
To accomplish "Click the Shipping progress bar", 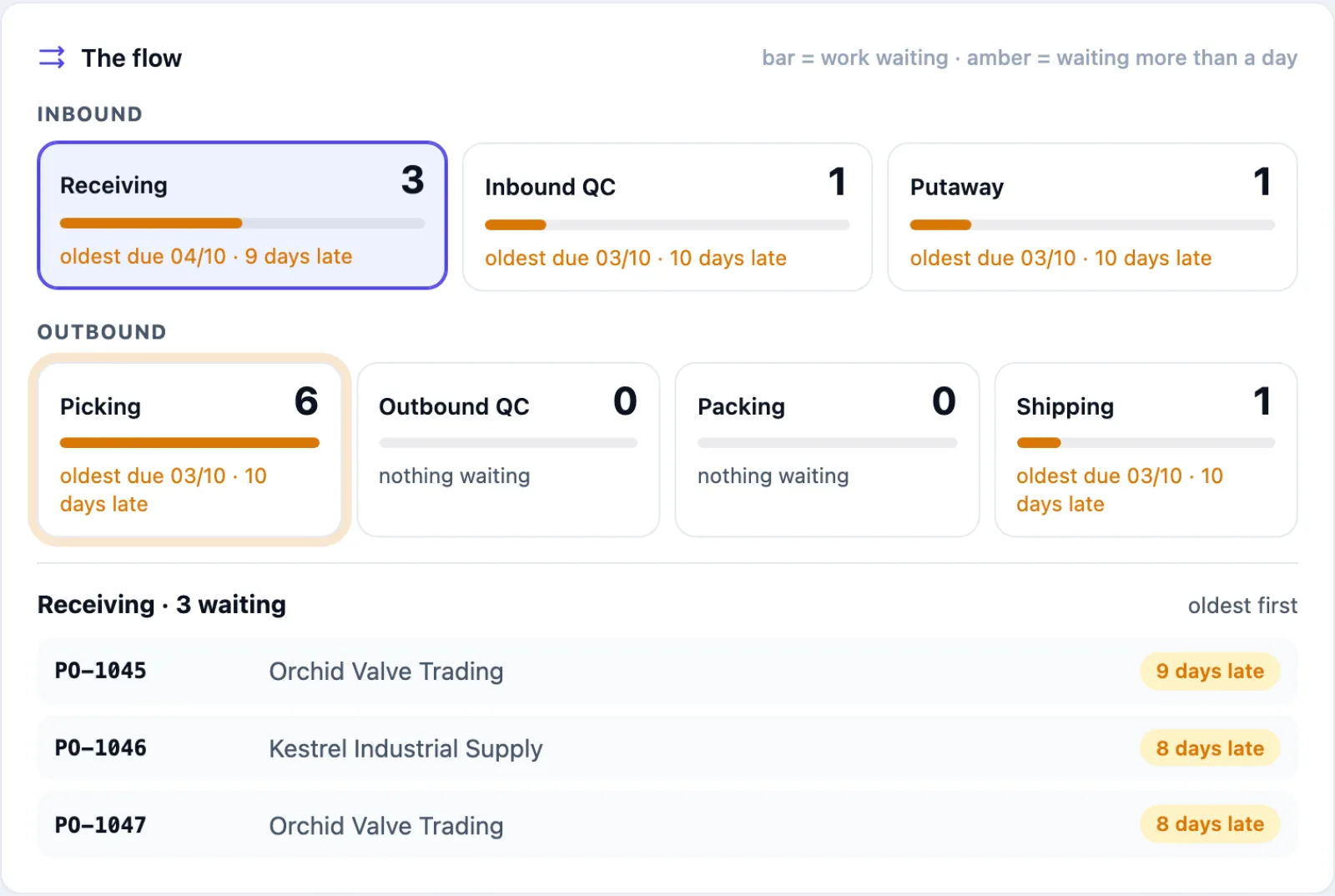I will [x=1146, y=443].
